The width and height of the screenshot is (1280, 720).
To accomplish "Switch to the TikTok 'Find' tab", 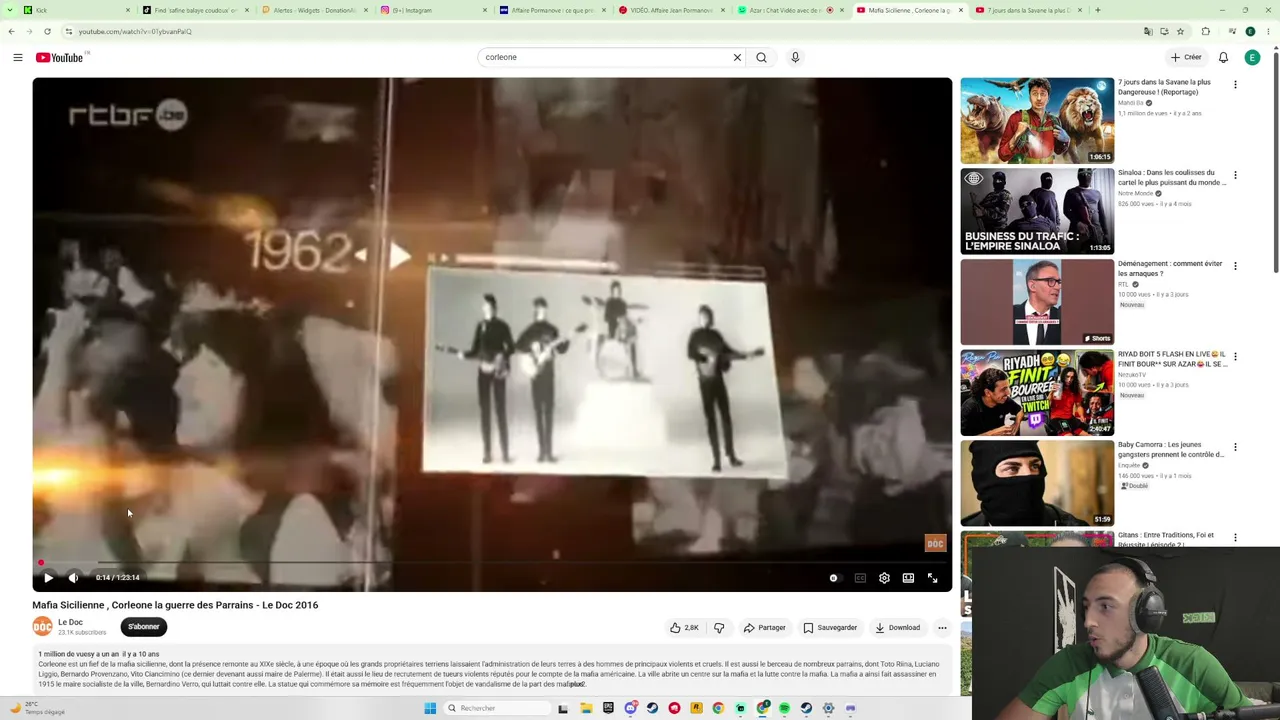I will [195, 10].
